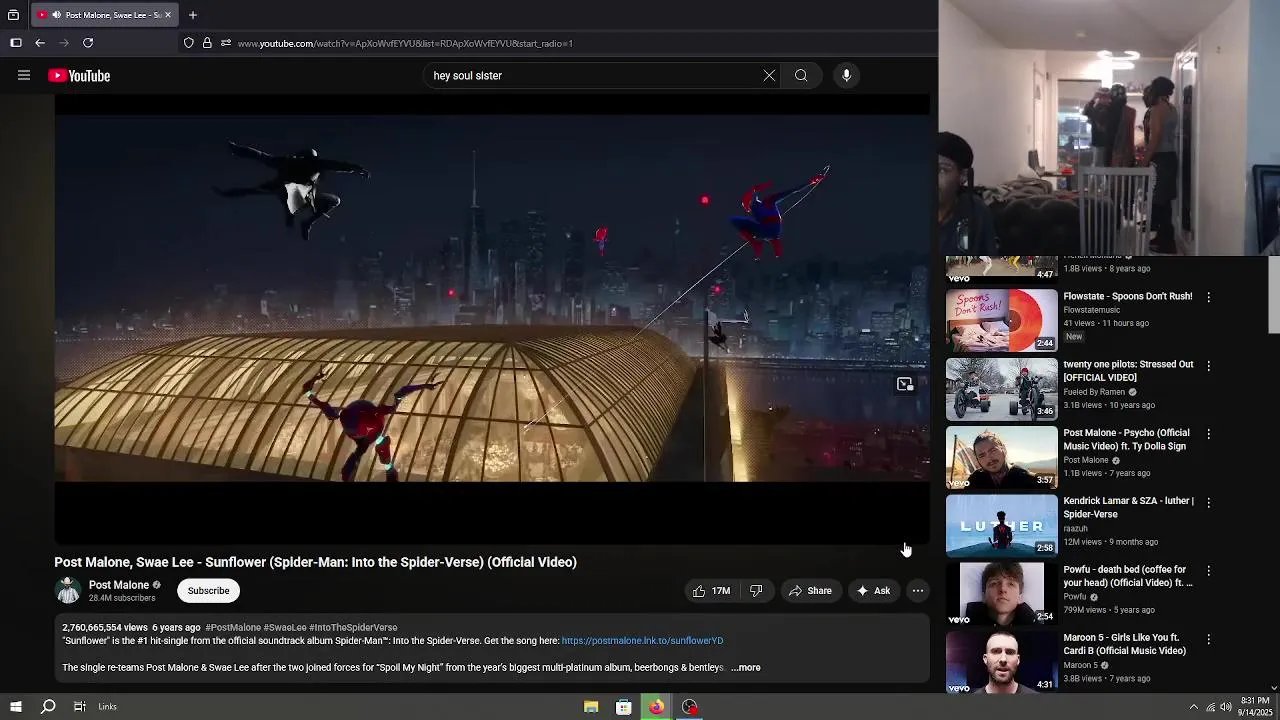The image size is (1280, 720).
Task: Like the video with 17M thumbs up
Action: click(x=711, y=591)
